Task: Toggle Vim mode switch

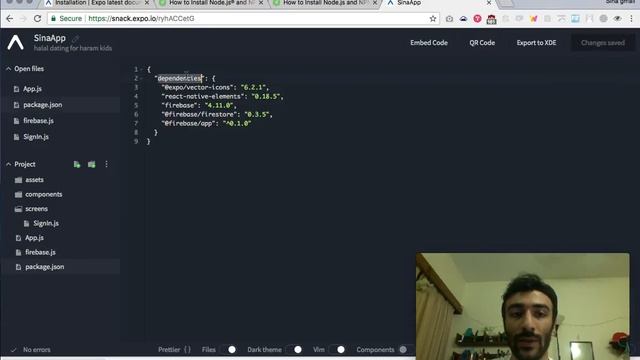Action: click(x=337, y=349)
